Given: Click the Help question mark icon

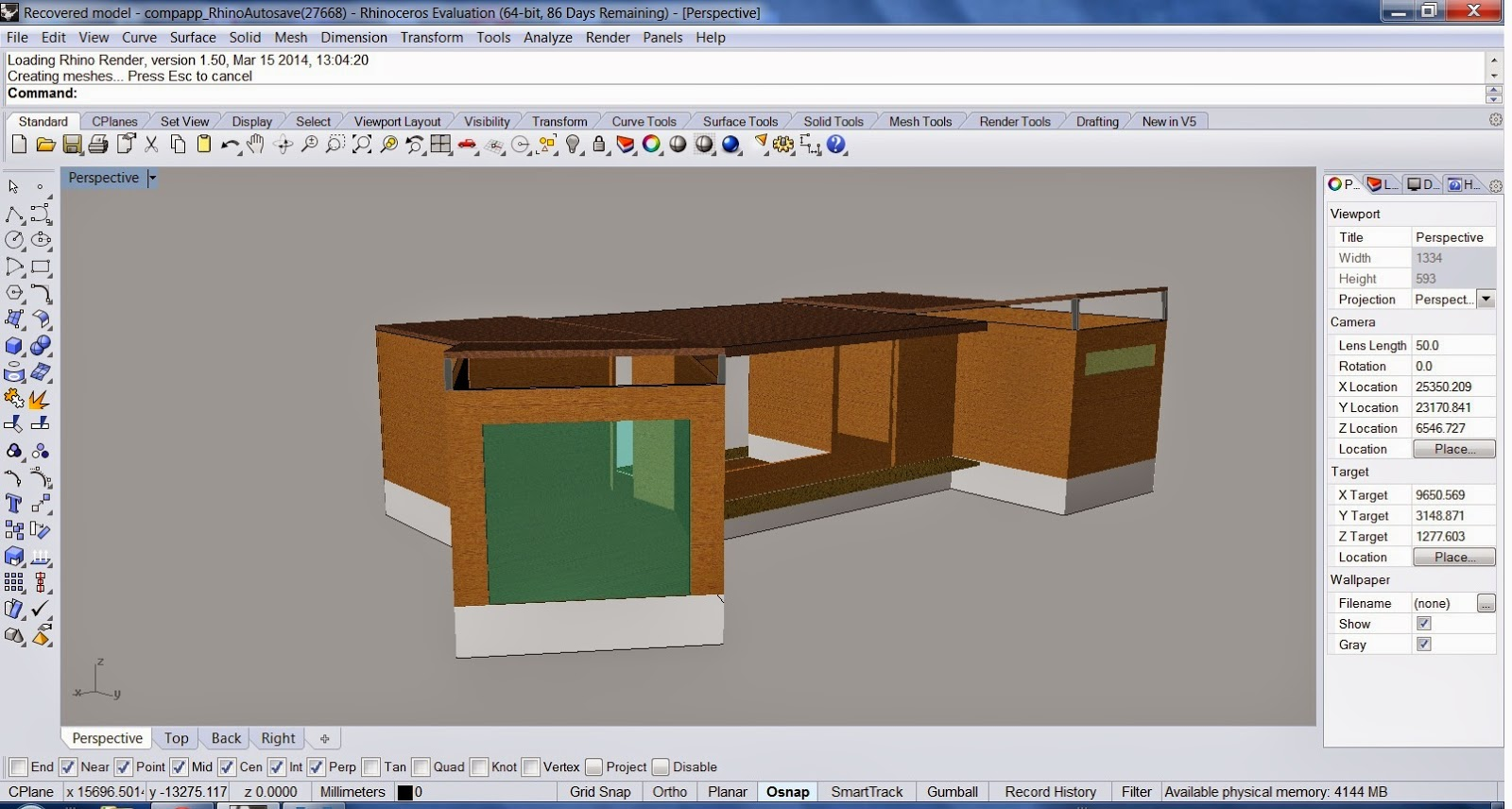Looking at the screenshot, I should pos(836,145).
